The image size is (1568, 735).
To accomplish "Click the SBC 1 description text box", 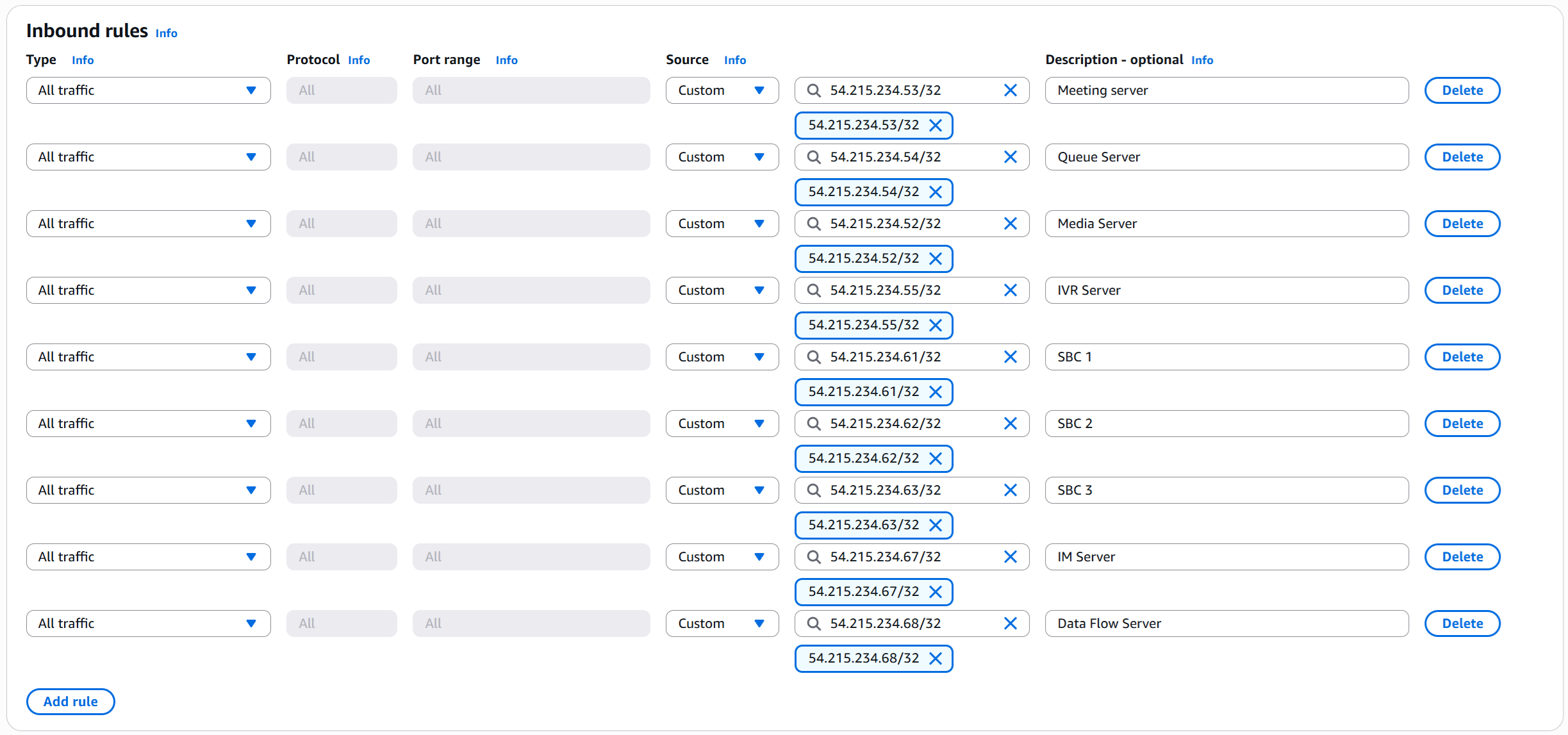I will coord(1226,357).
